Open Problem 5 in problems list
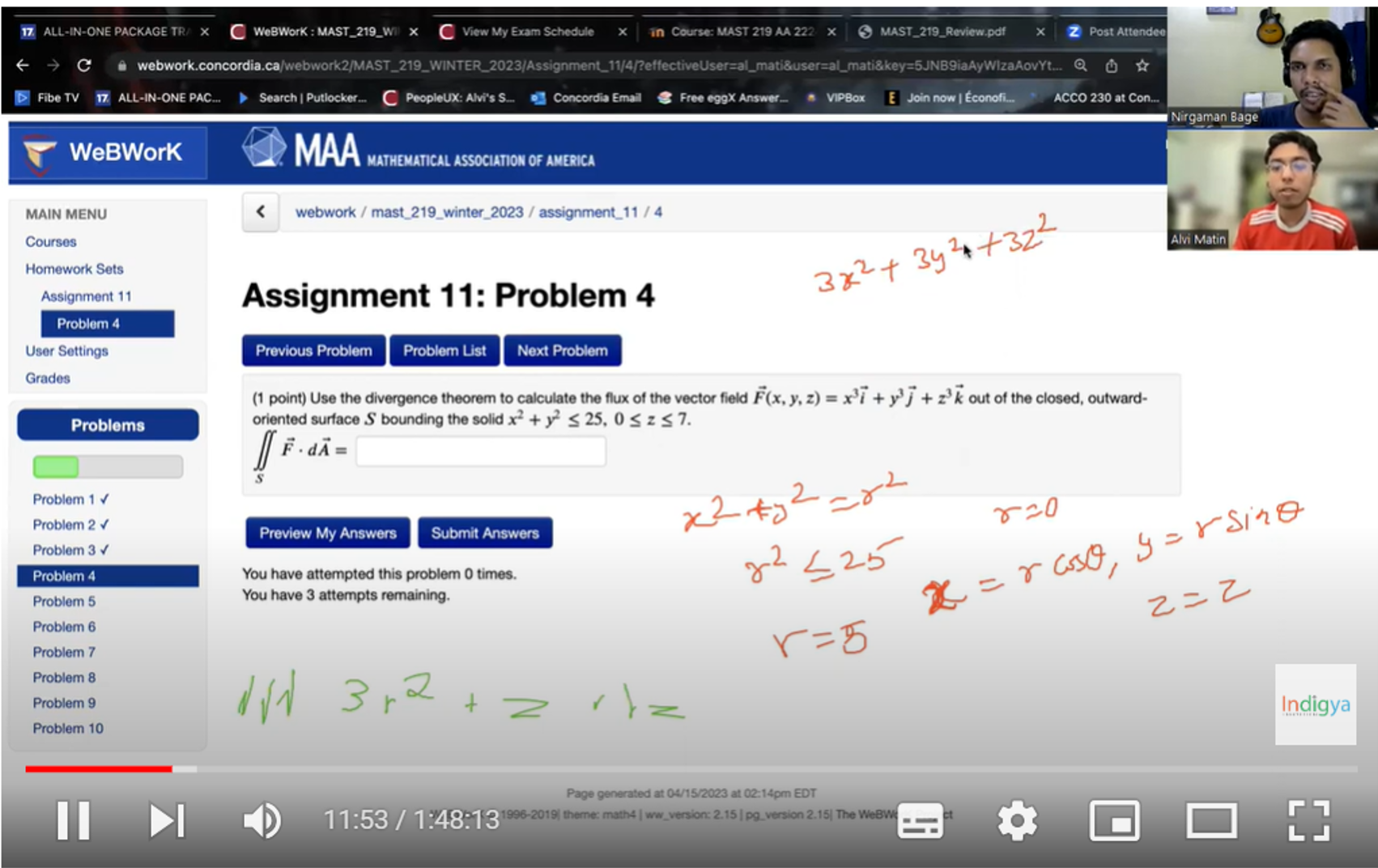Viewport: 1378px width, 868px height. [64, 602]
